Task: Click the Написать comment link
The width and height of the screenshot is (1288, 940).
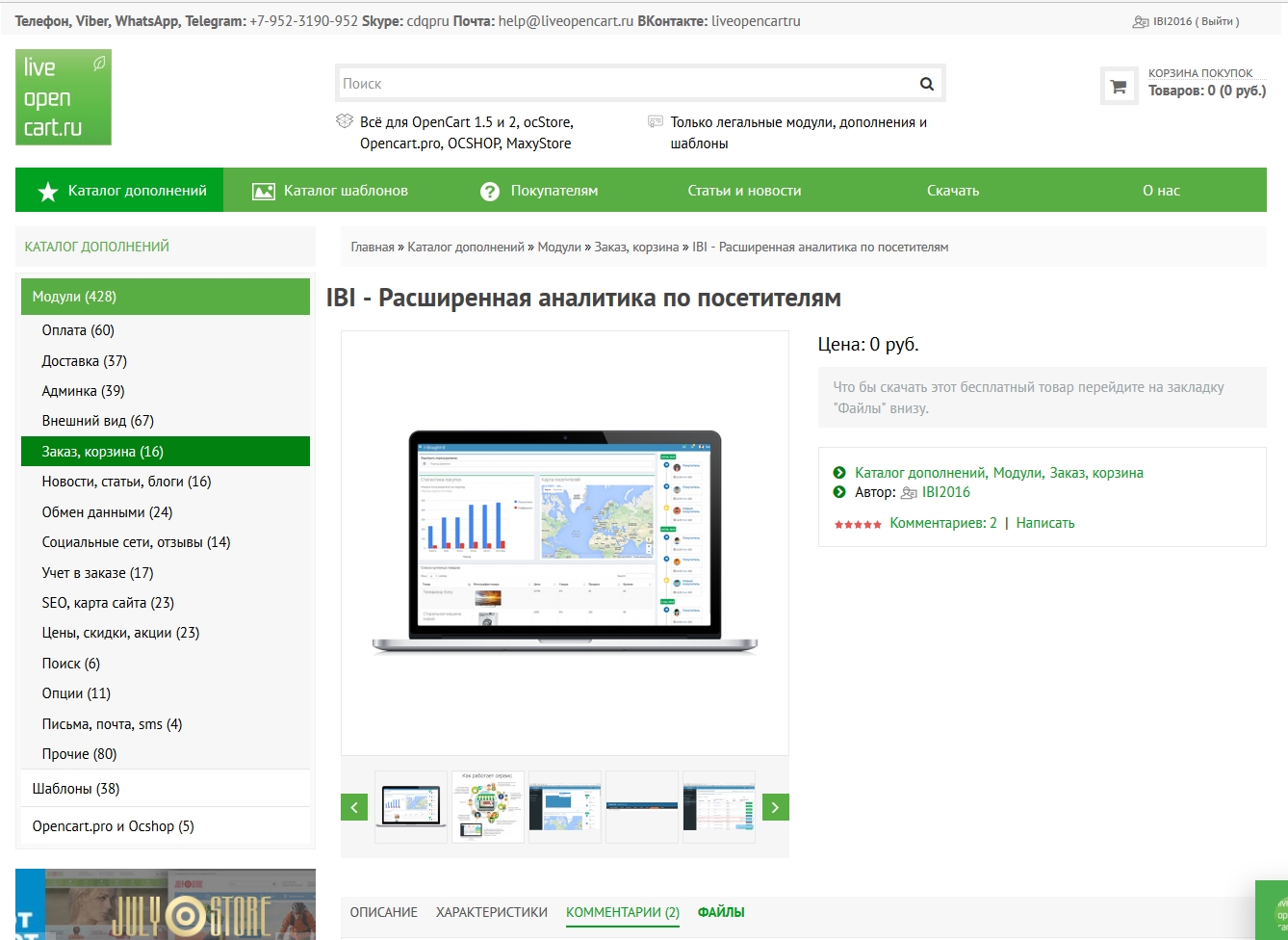Action: point(1044,523)
